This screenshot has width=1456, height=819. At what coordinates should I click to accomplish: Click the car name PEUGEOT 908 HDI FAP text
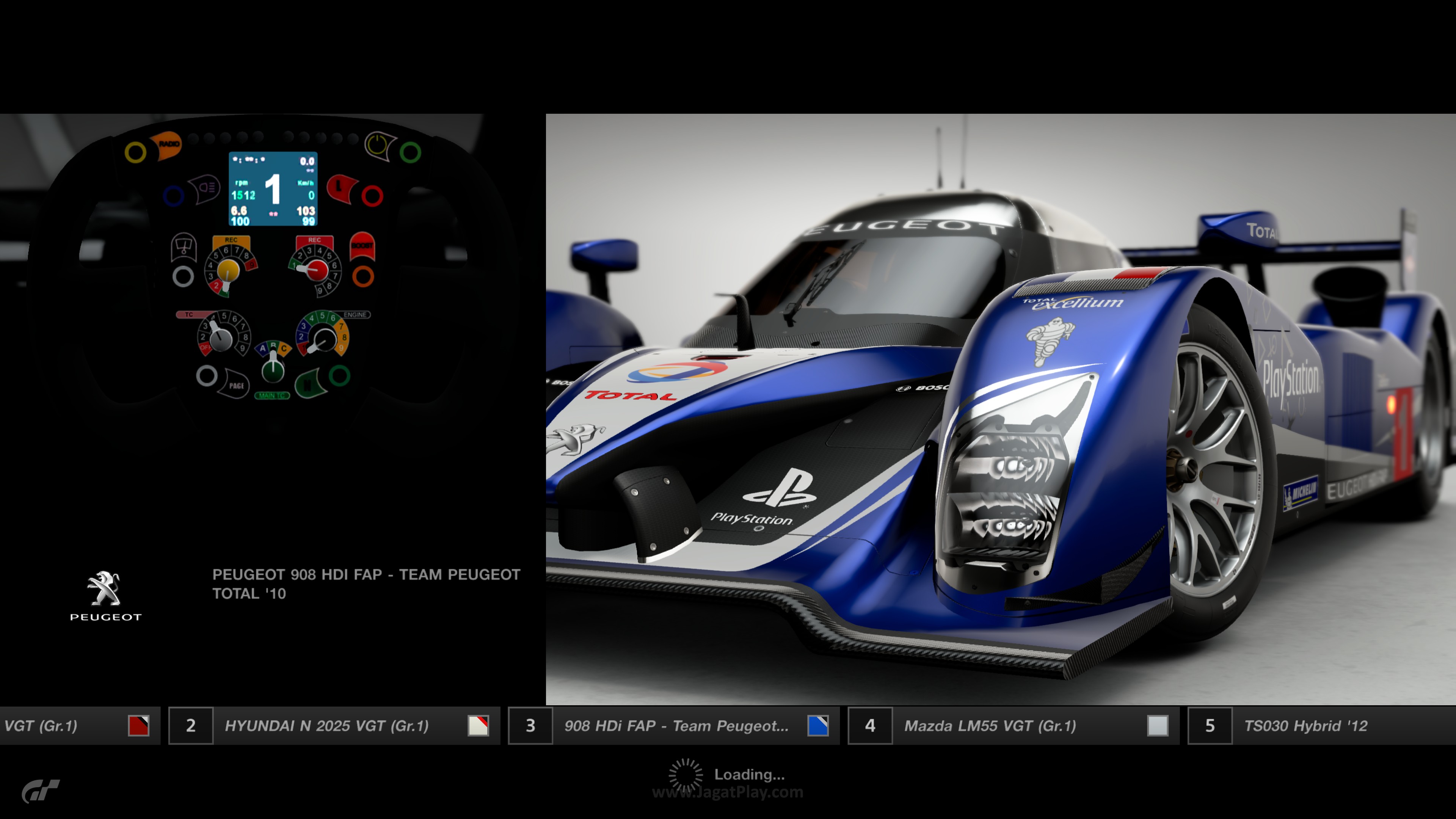click(366, 584)
